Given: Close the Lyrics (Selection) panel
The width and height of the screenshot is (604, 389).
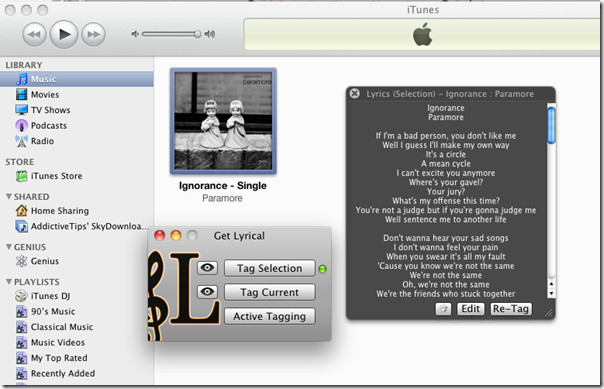Looking at the screenshot, I should (x=354, y=94).
